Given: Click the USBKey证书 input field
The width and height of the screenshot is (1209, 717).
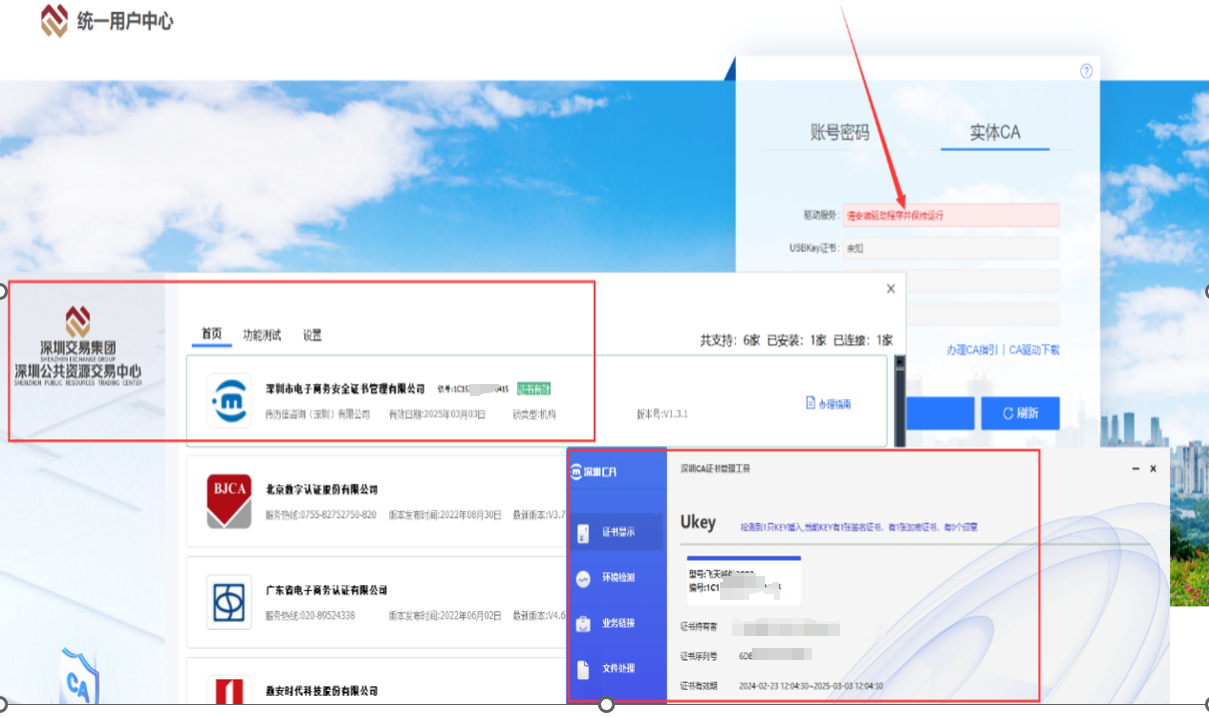Looking at the screenshot, I should (950, 247).
